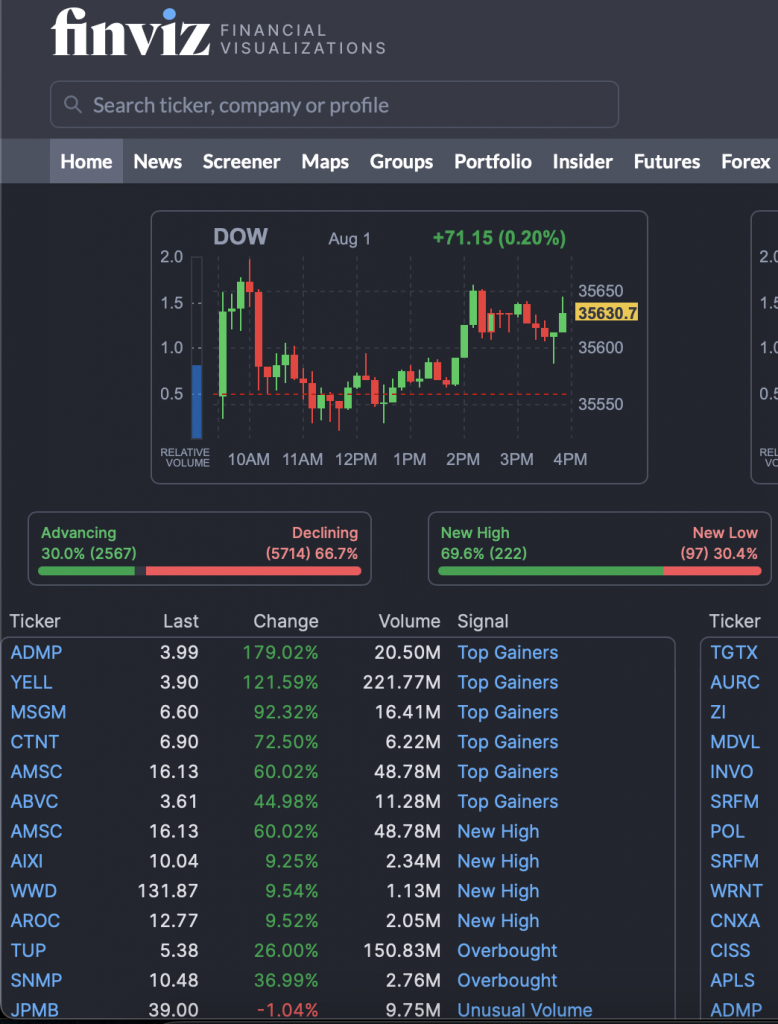Click the Signal column header
Screen dimensions: 778x1024
(483, 621)
